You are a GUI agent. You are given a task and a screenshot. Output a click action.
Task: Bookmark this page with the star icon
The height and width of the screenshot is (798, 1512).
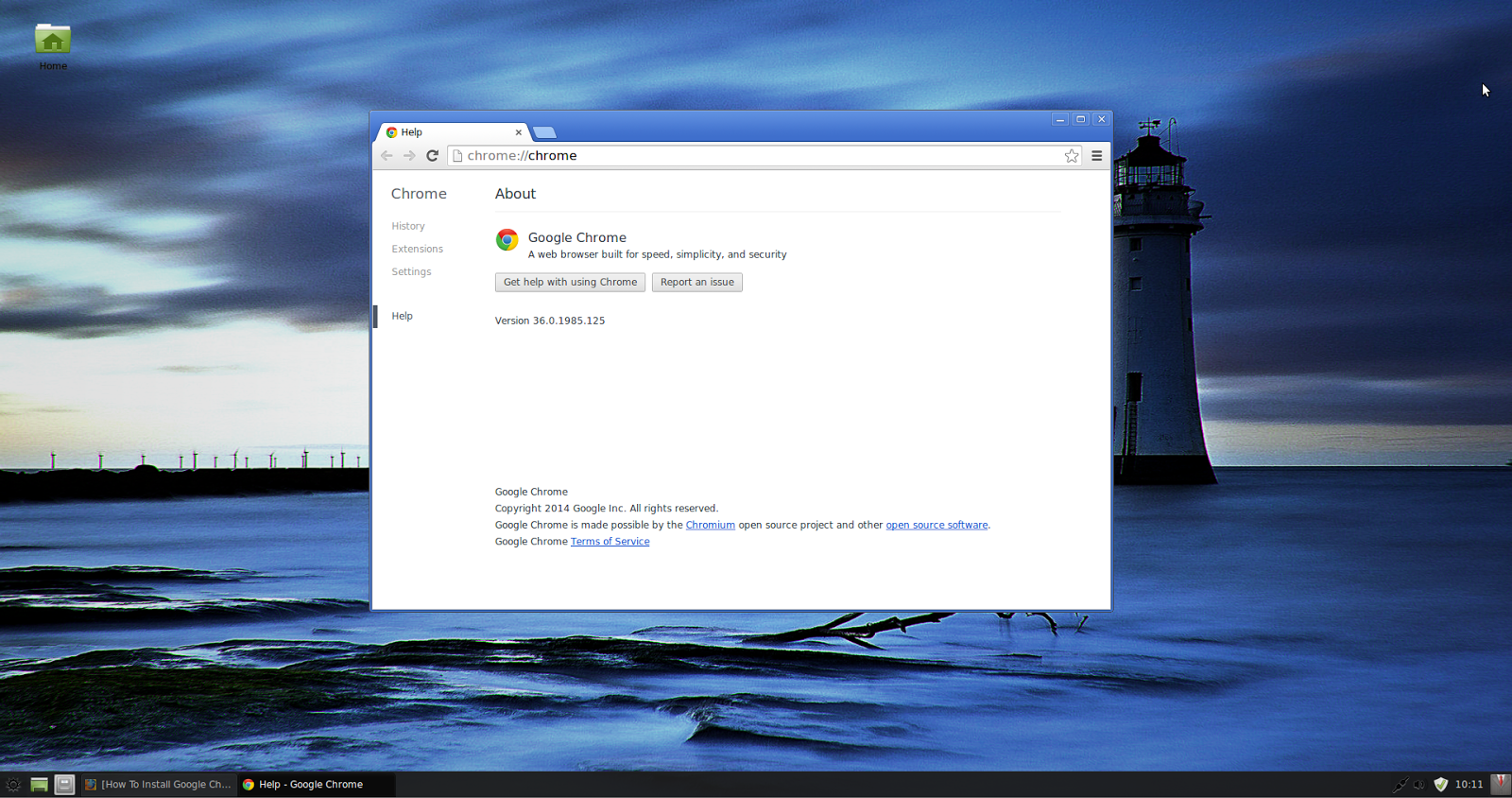tap(1072, 156)
